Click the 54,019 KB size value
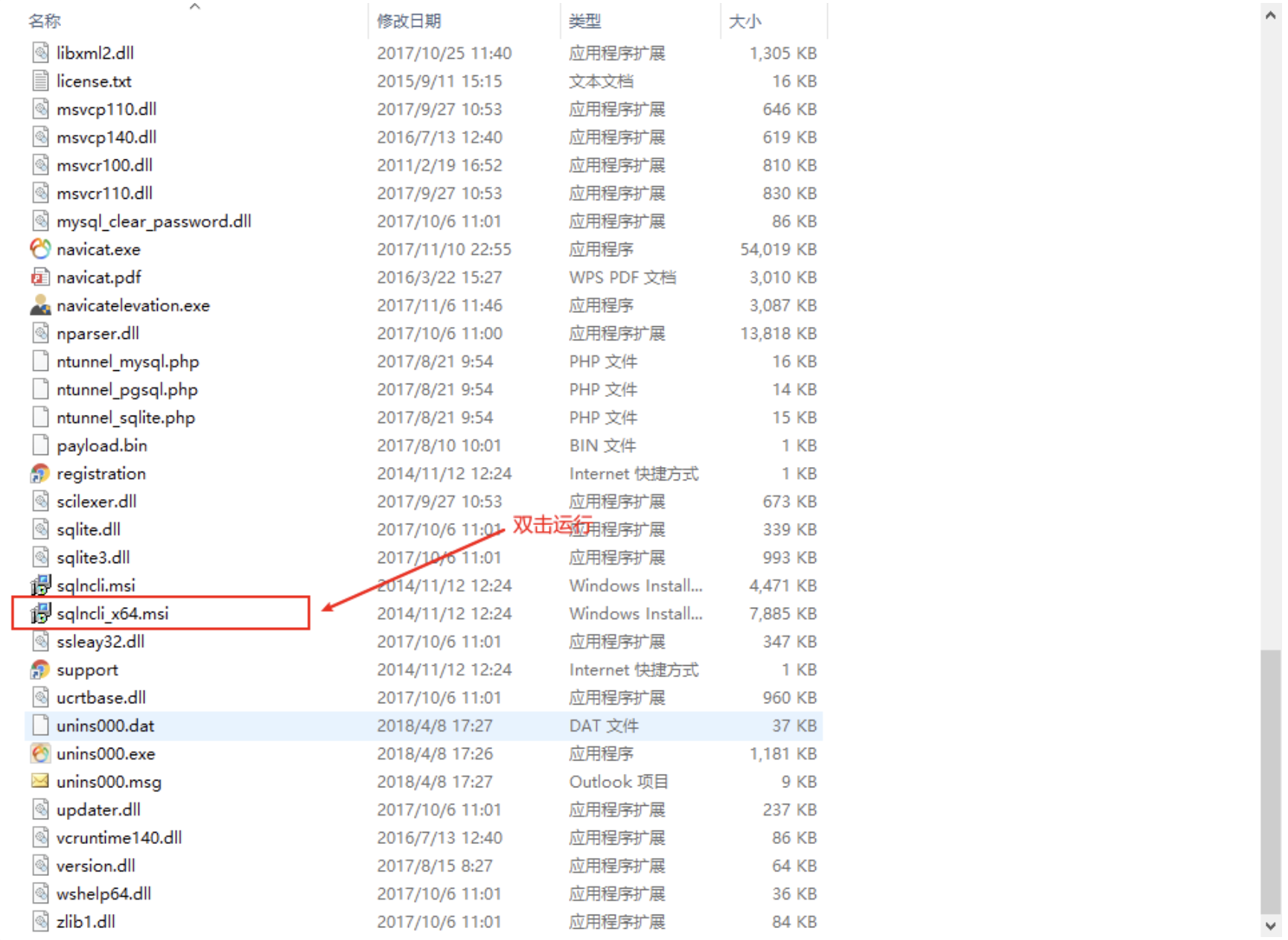The image size is (1288, 940). tap(778, 250)
